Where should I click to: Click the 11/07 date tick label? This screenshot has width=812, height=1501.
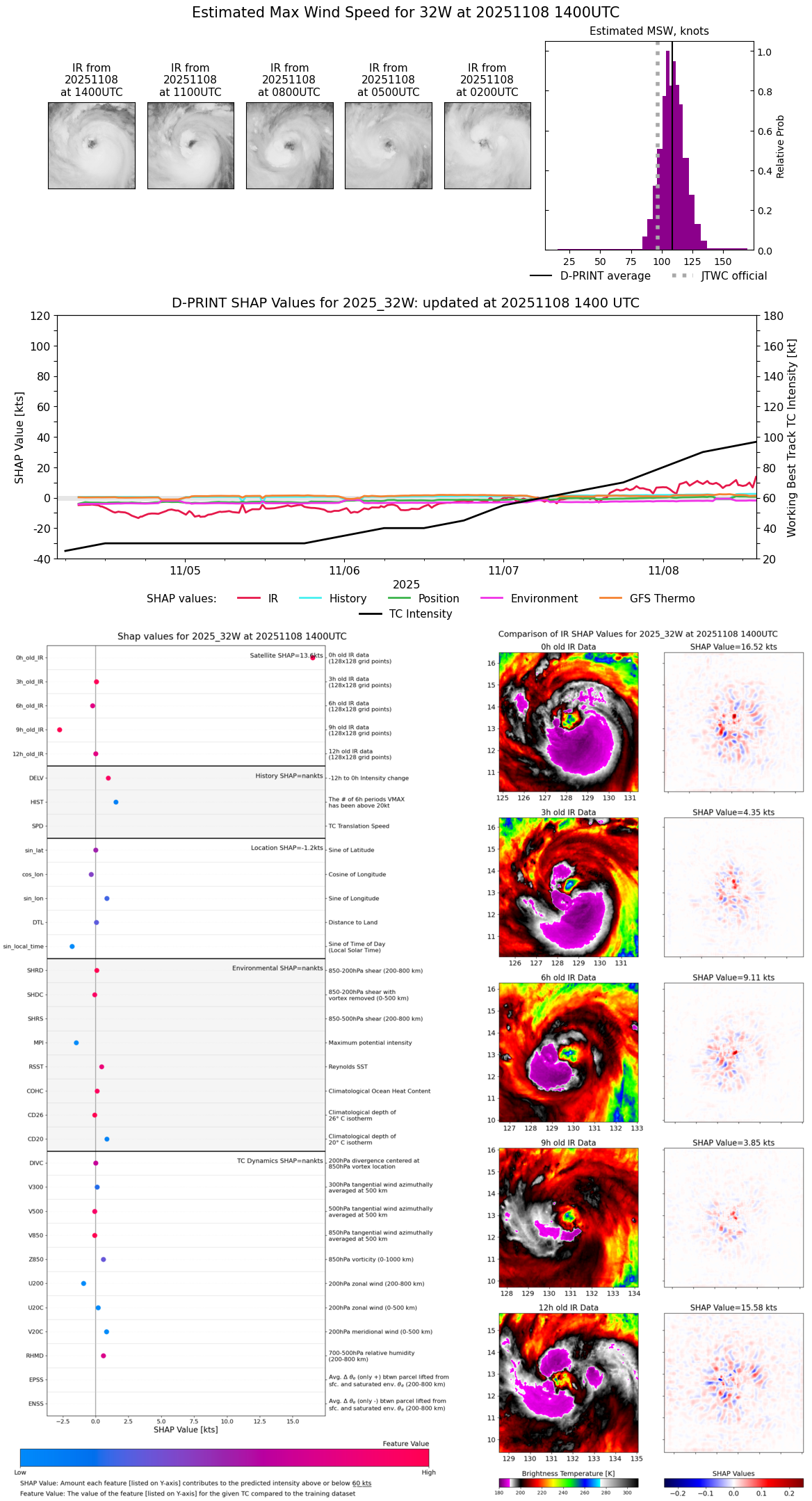(x=503, y=571)
